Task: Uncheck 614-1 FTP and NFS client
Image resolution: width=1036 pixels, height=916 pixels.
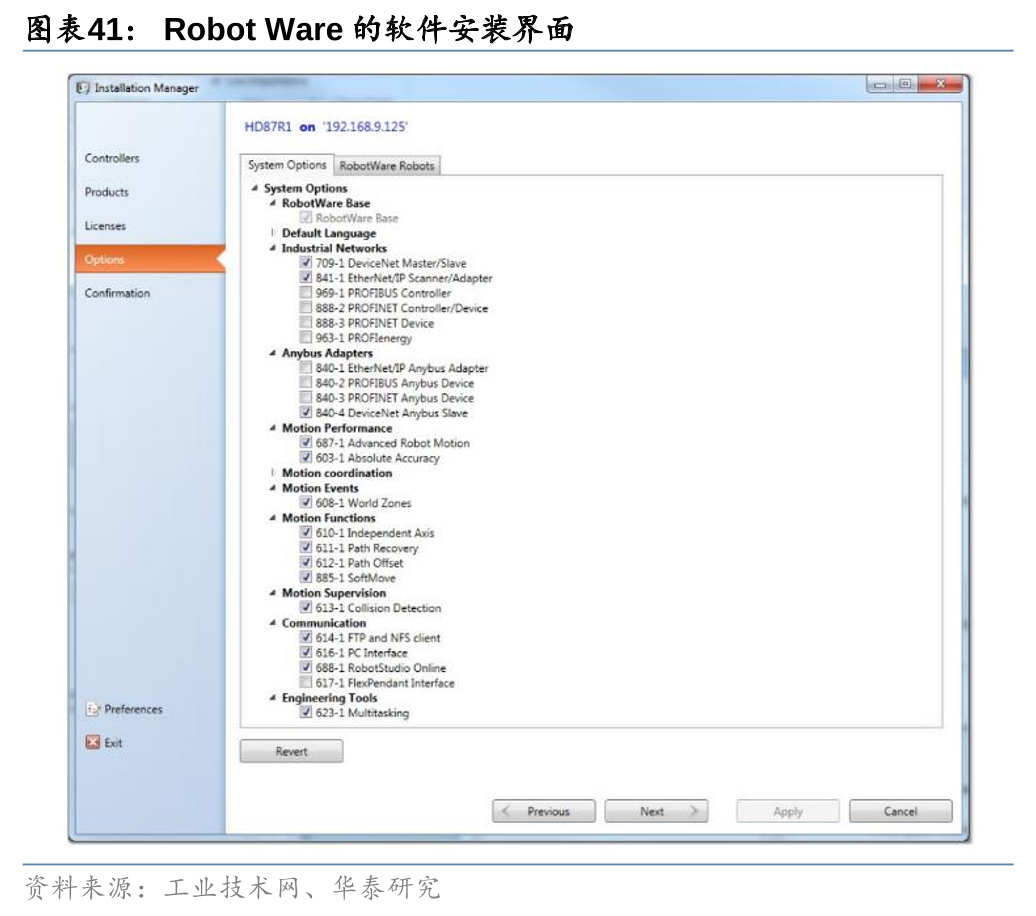Action: (x=305, y=637)
